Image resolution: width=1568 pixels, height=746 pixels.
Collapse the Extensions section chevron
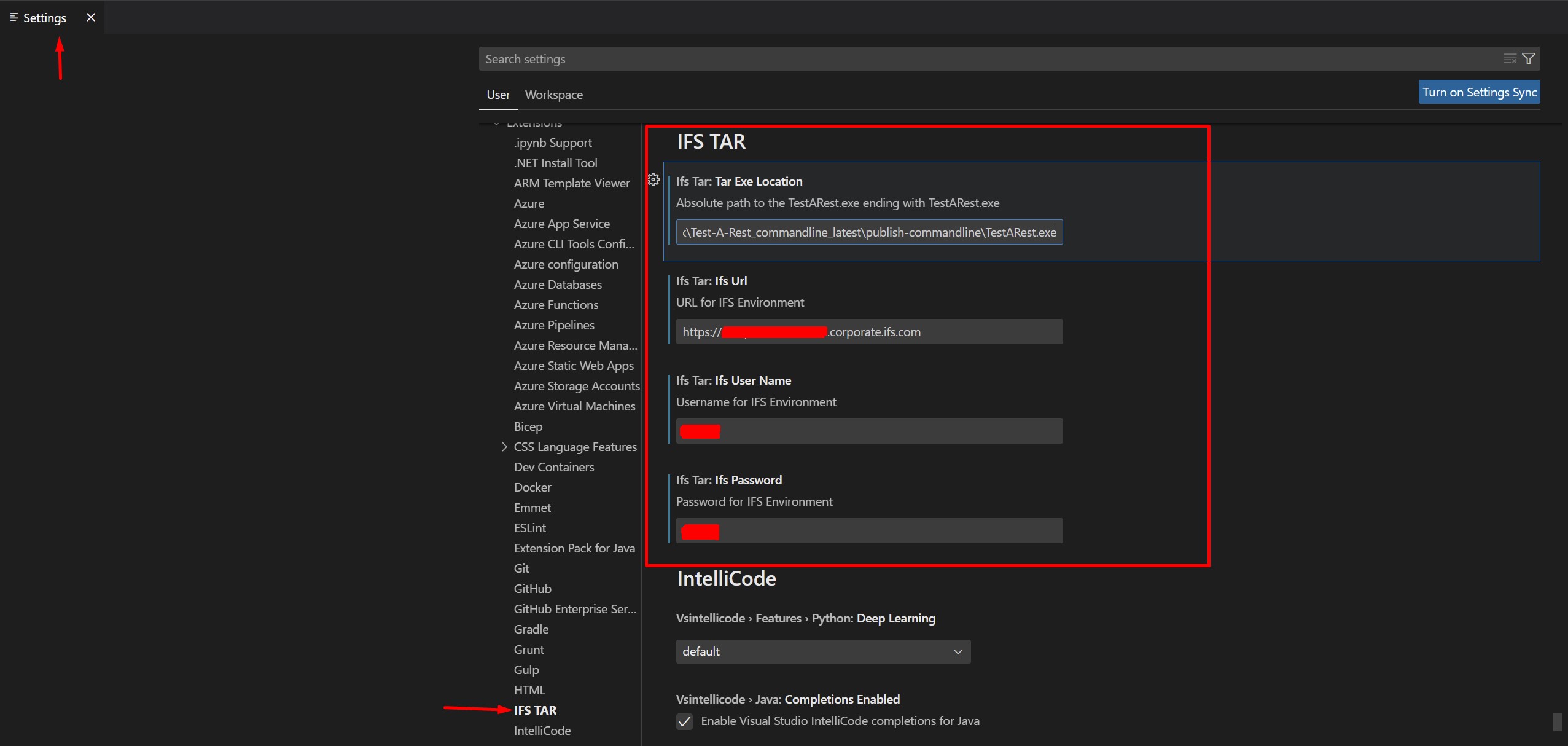tap(496, 123)
